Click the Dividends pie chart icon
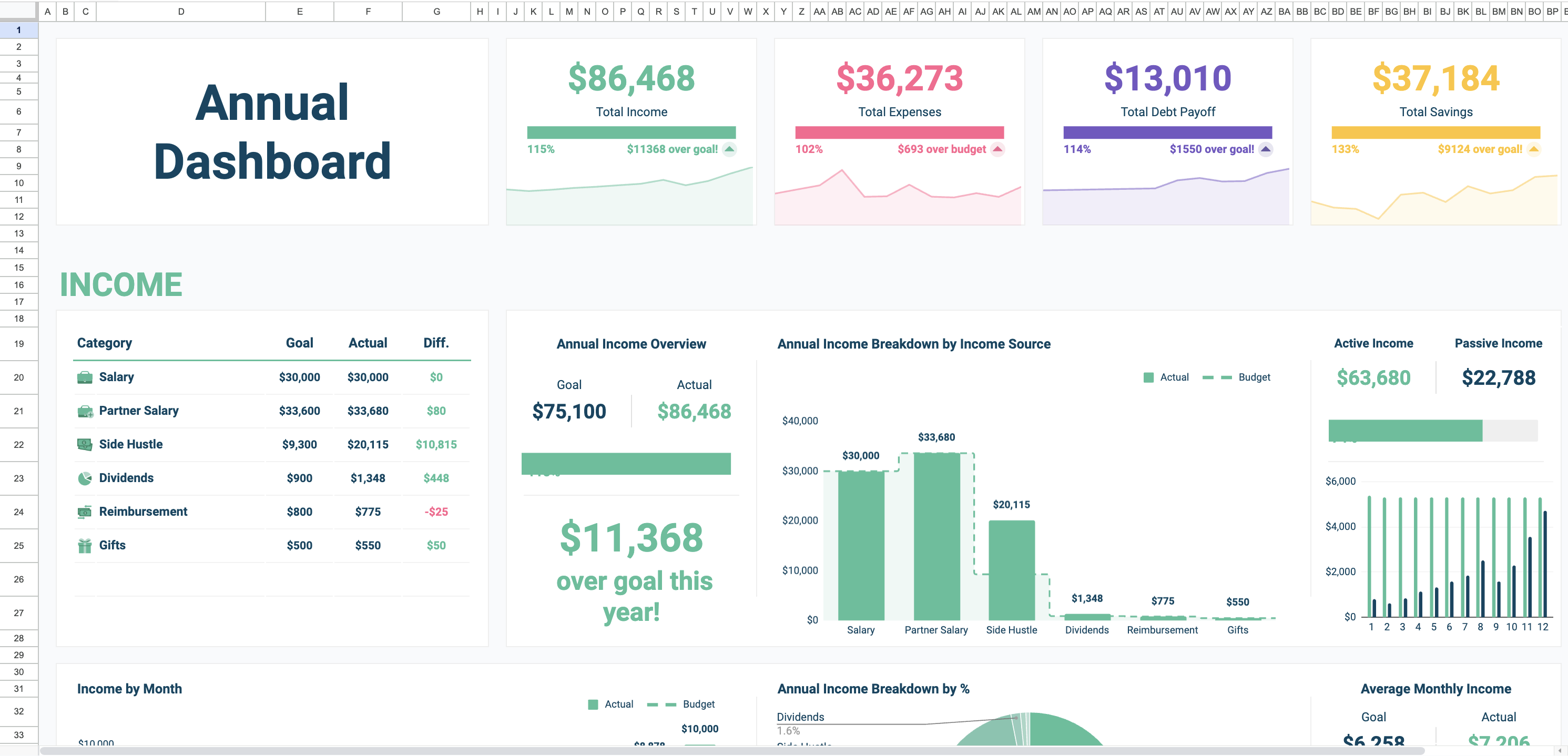1568x756 pixels. (x=85, y=478)
